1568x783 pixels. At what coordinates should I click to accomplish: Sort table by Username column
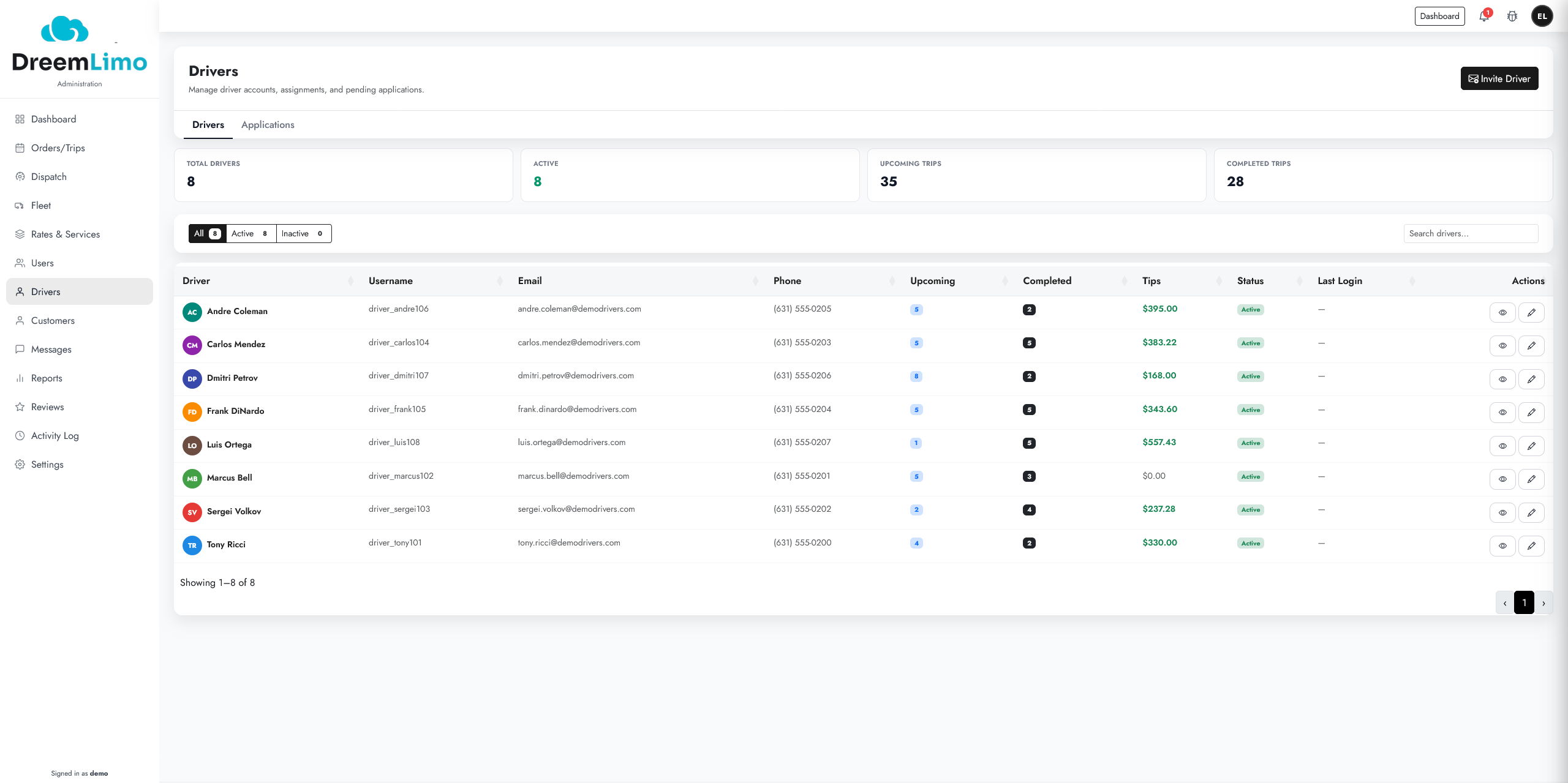point(435,281)
